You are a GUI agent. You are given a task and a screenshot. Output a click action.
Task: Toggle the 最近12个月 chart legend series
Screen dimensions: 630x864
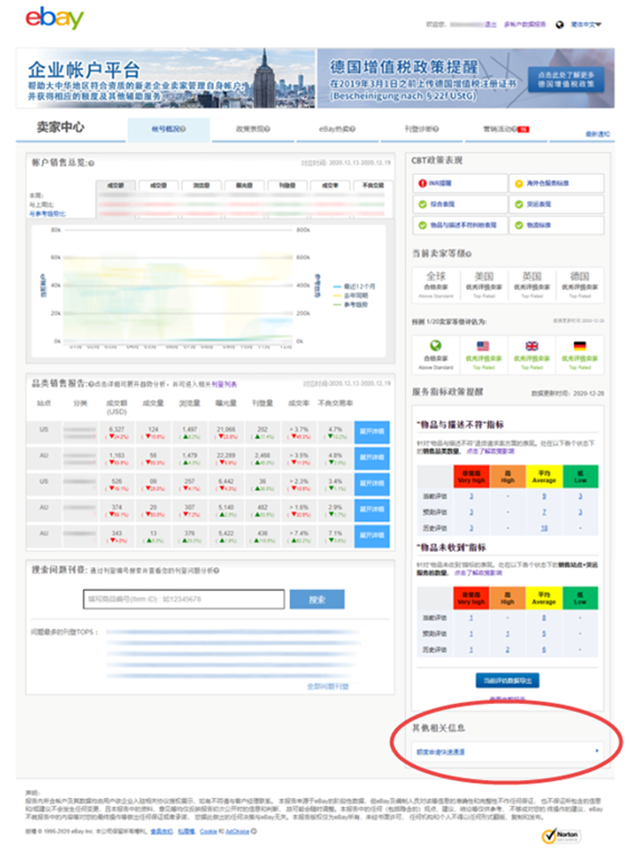354,287
